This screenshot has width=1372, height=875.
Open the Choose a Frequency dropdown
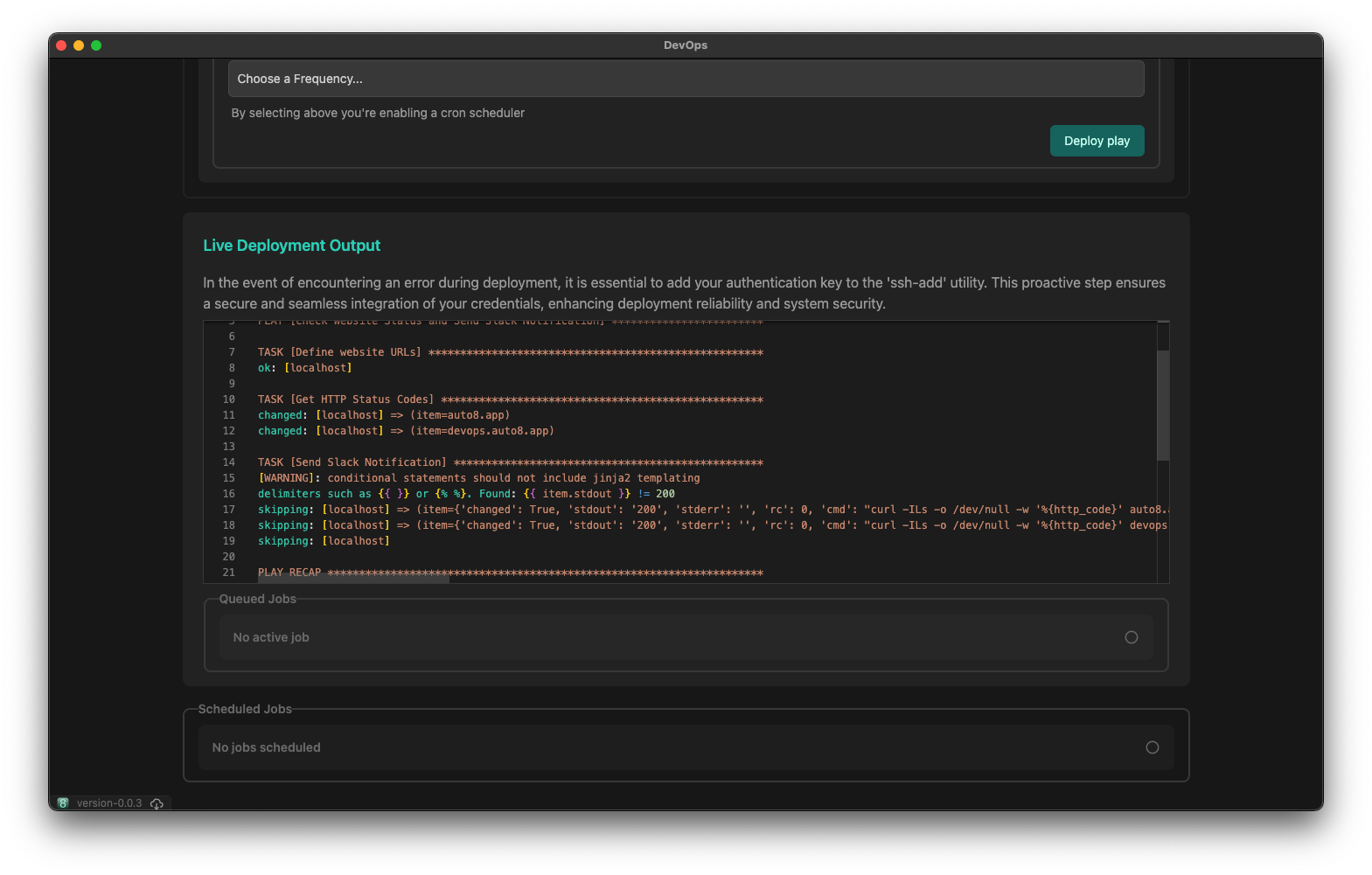(x=686, y=79)
